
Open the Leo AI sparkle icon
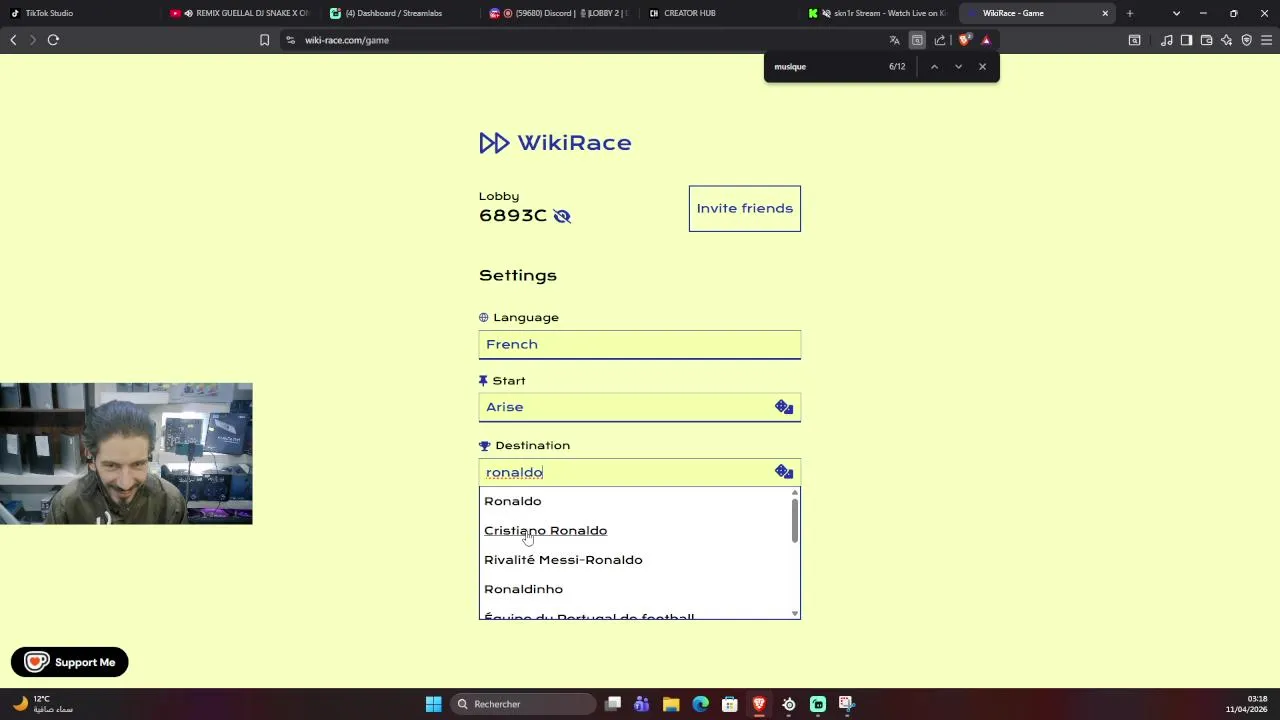click(1226, 40)
